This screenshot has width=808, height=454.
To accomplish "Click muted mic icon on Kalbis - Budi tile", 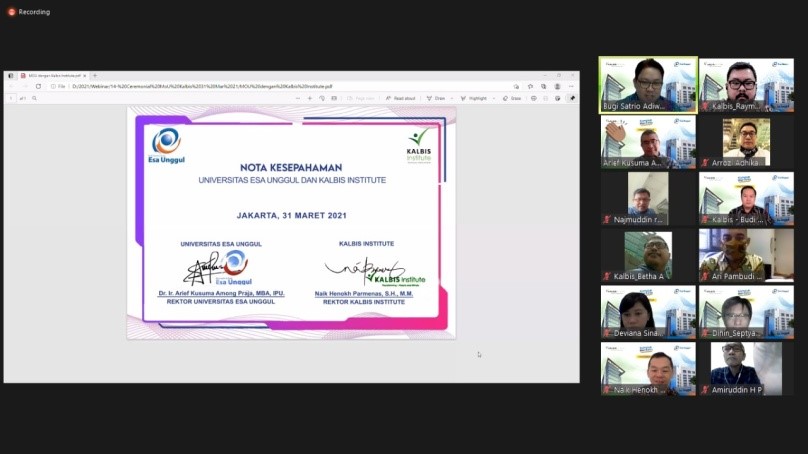I will point(705,220).
